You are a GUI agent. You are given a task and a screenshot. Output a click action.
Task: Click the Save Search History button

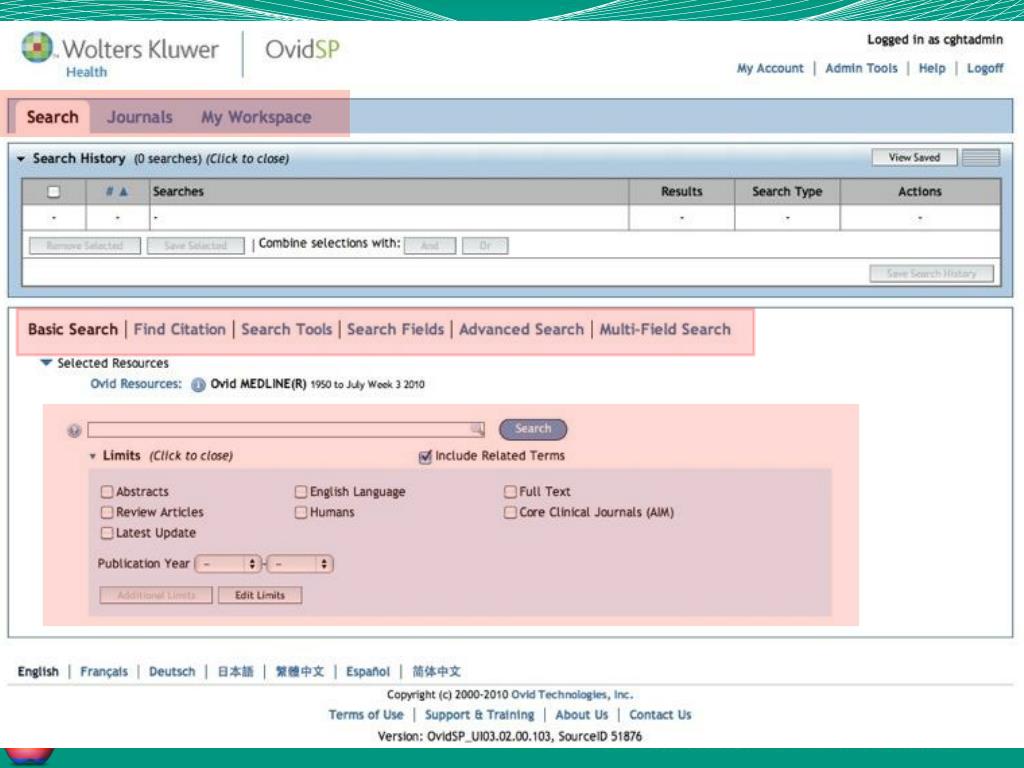point(931,274)
